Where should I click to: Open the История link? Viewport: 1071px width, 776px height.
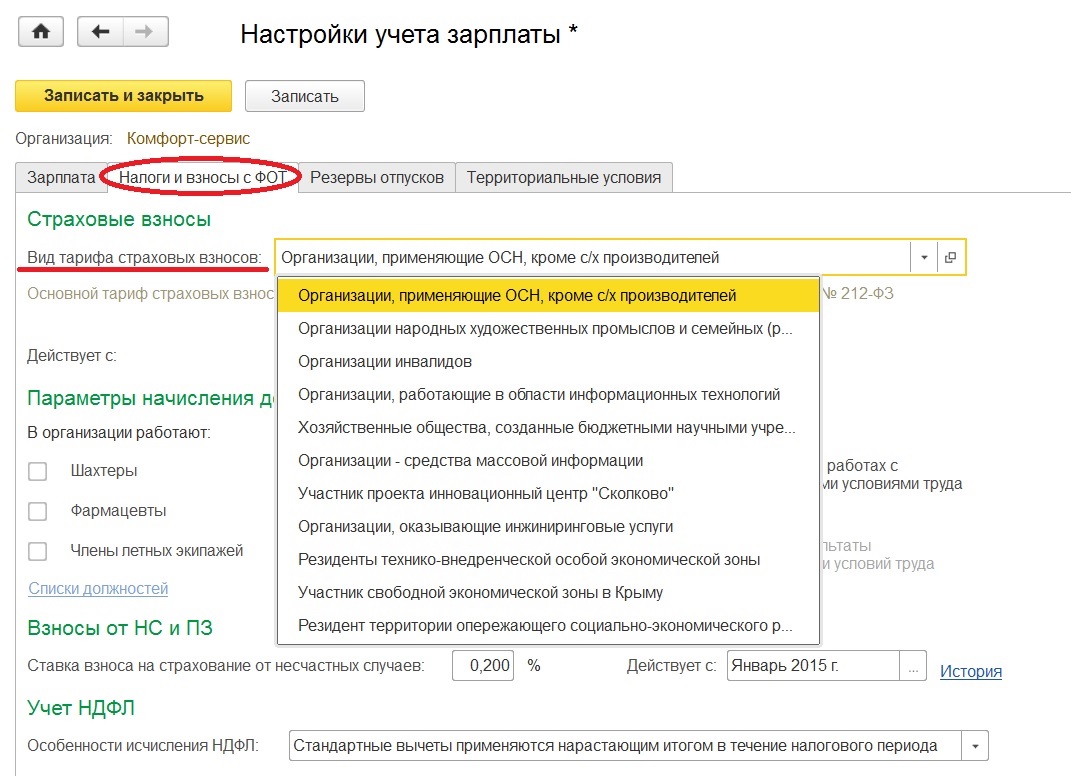click(x=970, y=671)
